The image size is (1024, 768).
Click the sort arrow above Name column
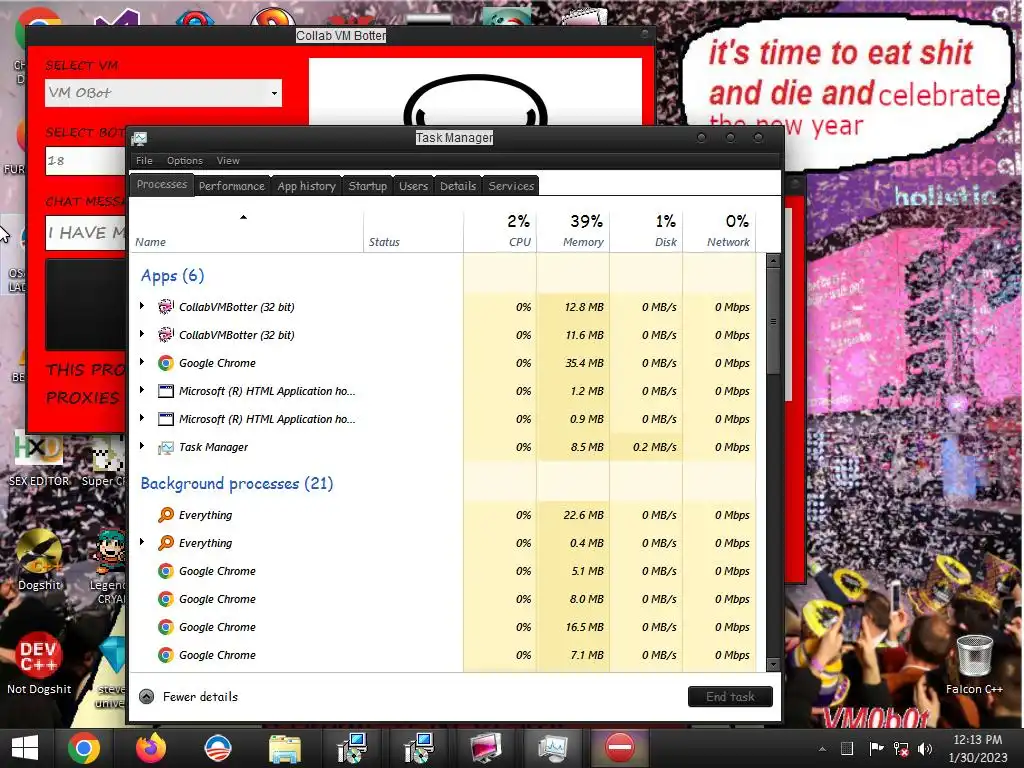point(243,217)
